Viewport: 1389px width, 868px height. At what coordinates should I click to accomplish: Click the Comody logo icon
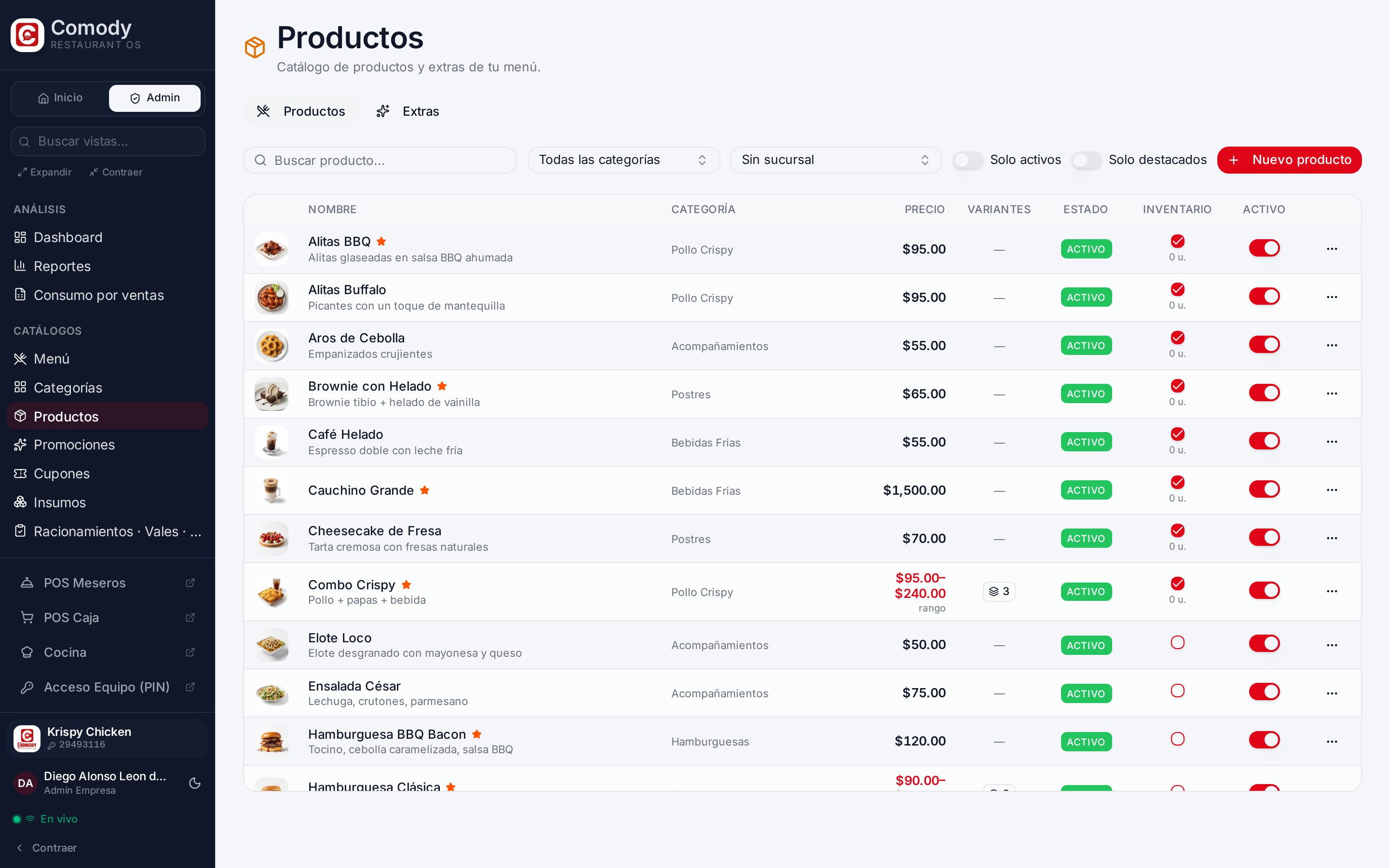click(x=27, y=35)
